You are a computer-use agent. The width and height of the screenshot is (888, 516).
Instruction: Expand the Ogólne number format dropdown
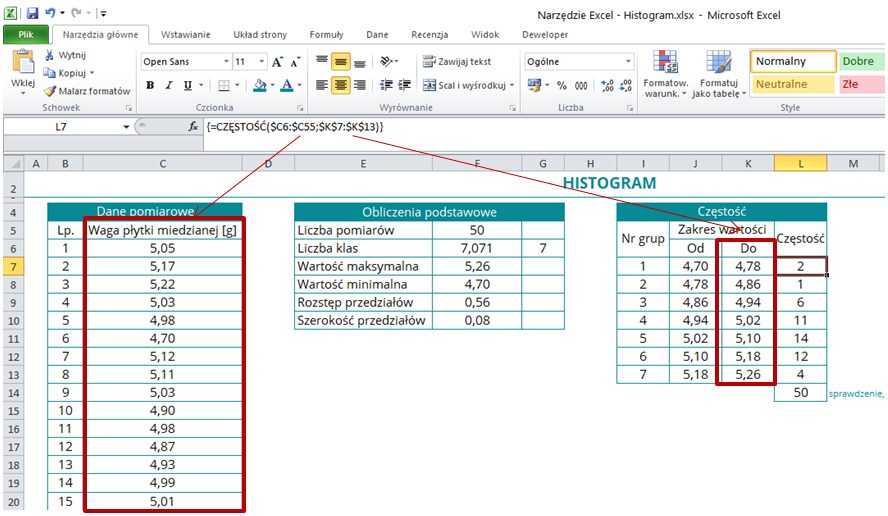tap(628, 62)
